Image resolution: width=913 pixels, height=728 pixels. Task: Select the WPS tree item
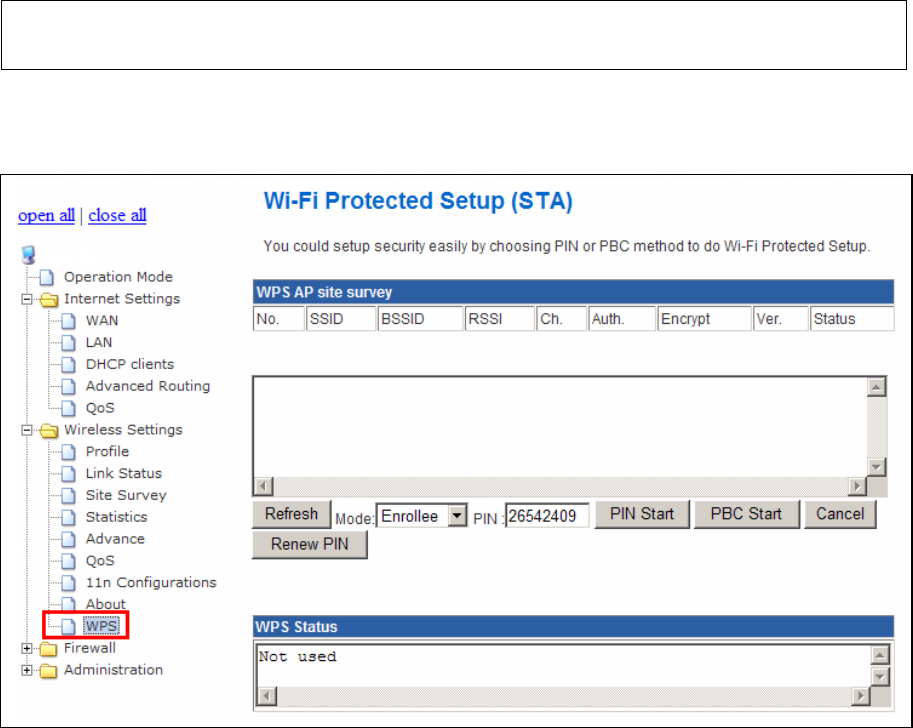coord(101,626)
